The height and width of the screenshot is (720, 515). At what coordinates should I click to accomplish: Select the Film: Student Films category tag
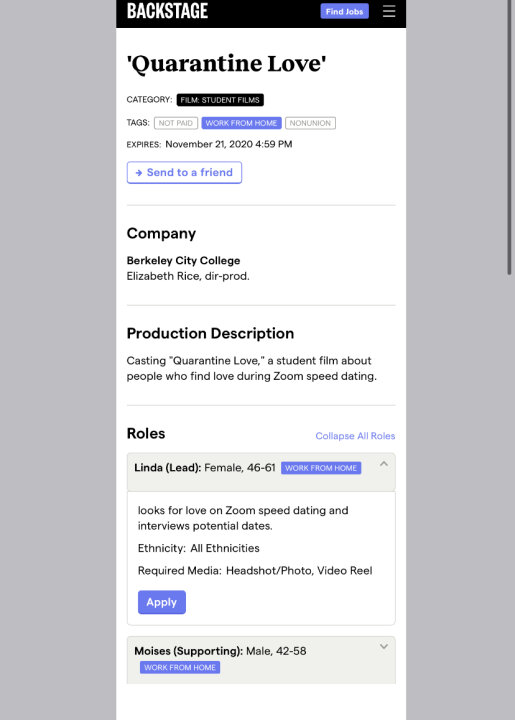[220, 100]
